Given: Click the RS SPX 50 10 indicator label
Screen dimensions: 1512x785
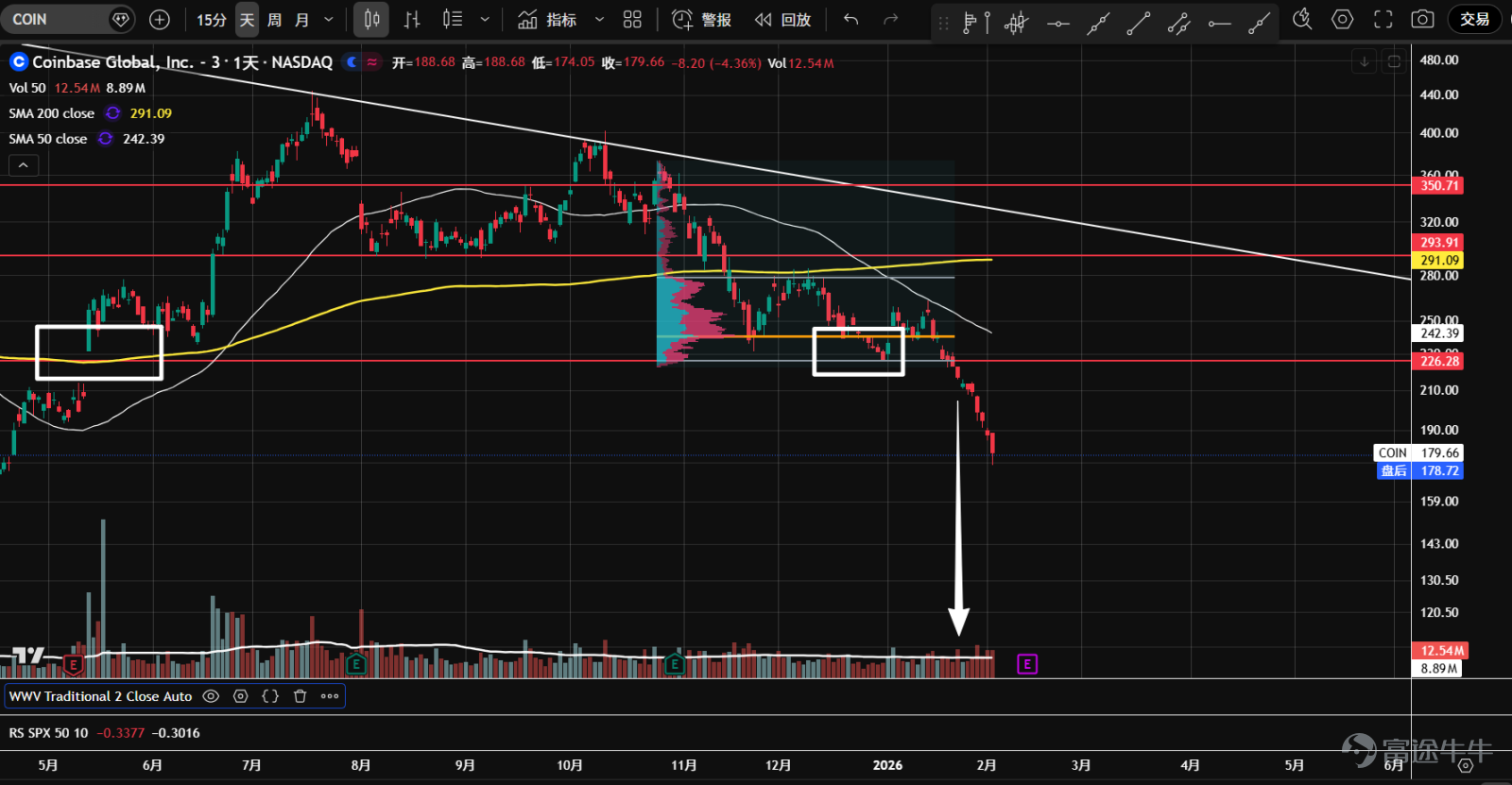Looking at the screenshot, I should (48, 733).
